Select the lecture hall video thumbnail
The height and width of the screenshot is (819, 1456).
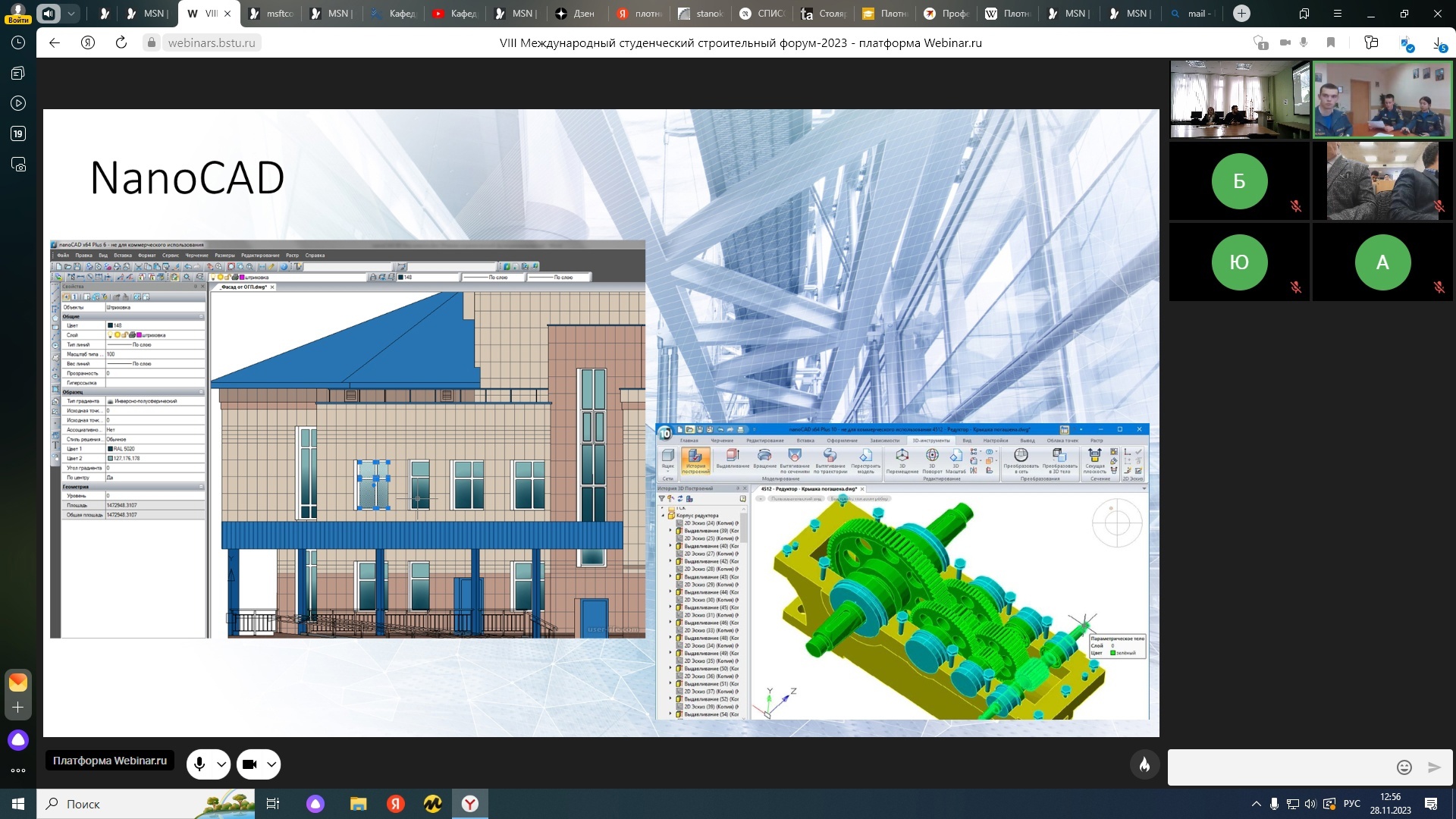coord(1240,99)
